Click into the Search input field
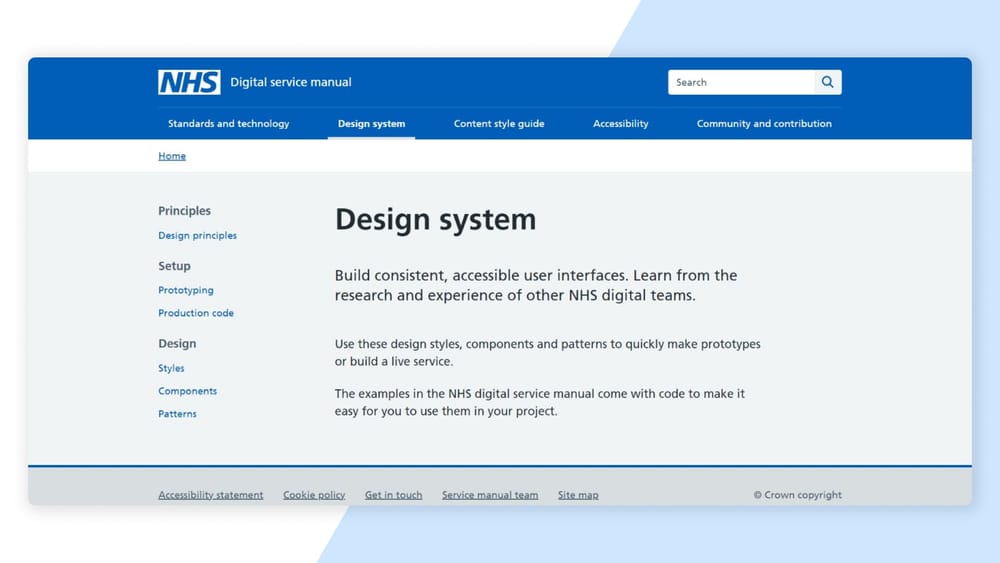The image size is (1000, 563). click(740, 82)
